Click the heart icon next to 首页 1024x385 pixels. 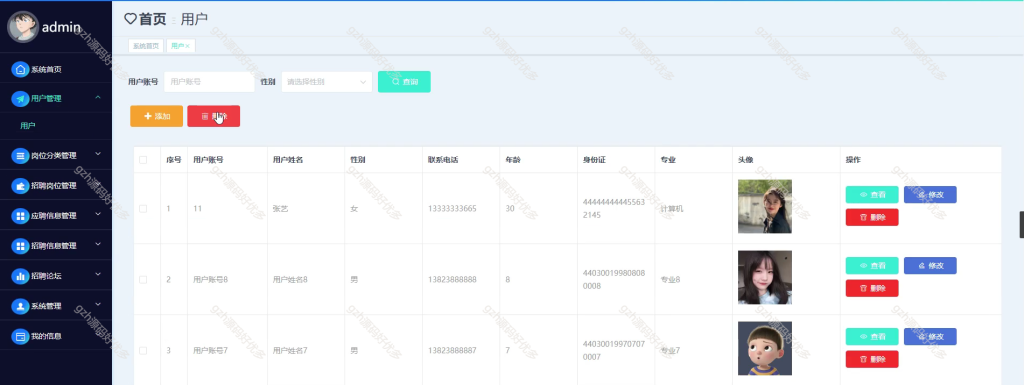(131, 19)
